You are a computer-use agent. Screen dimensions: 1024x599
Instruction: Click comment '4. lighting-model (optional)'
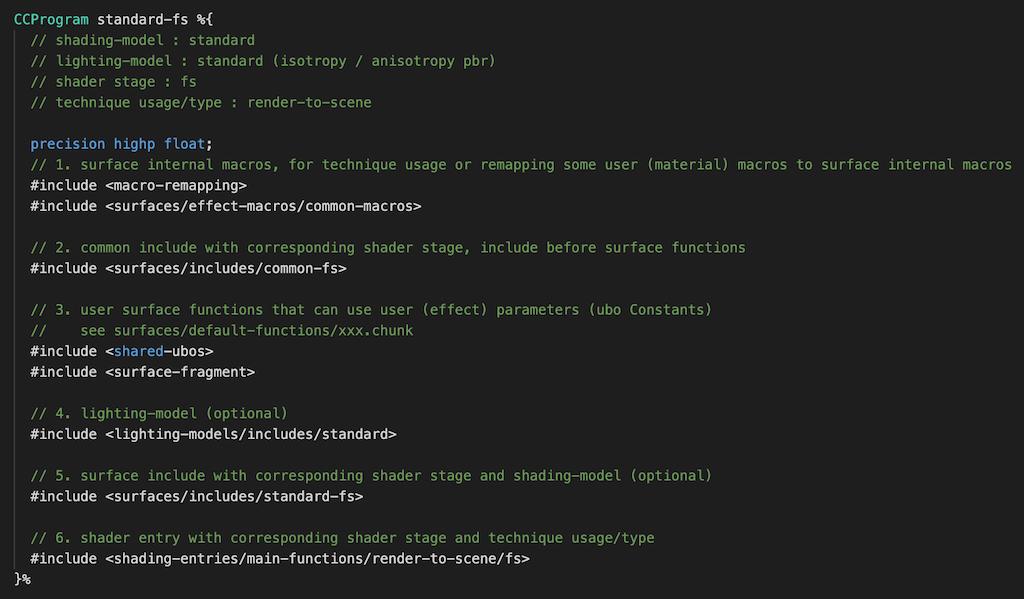point(159,413)
